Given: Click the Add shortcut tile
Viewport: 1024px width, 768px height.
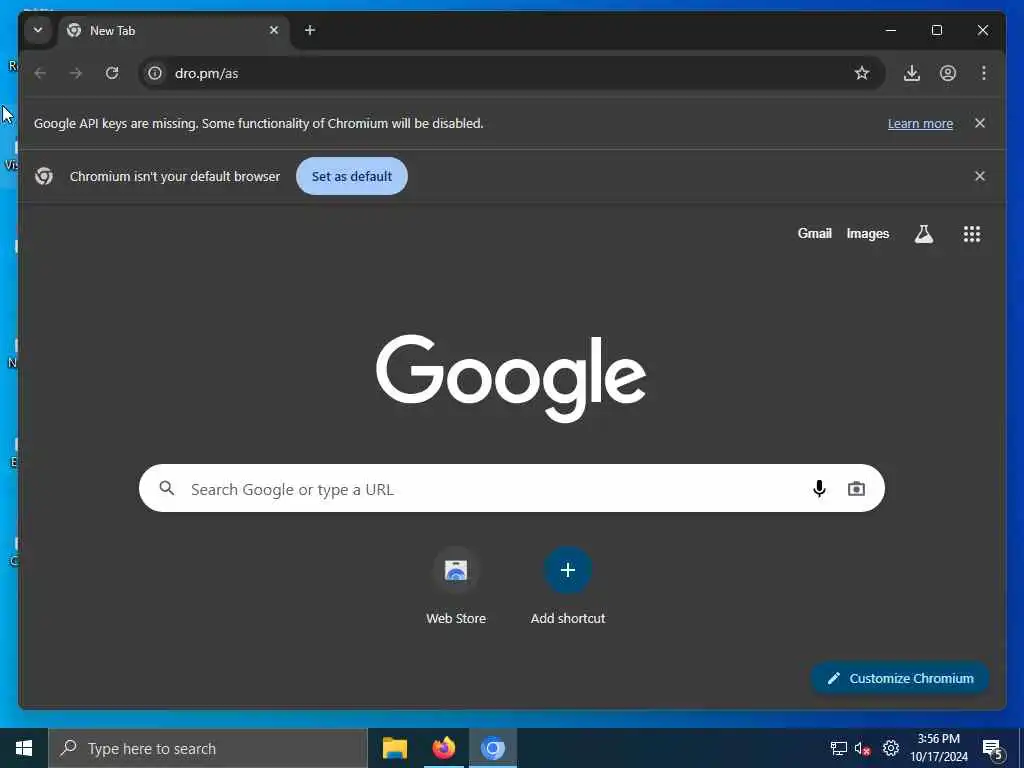Looking at the screenshot, I should point(568,586).
